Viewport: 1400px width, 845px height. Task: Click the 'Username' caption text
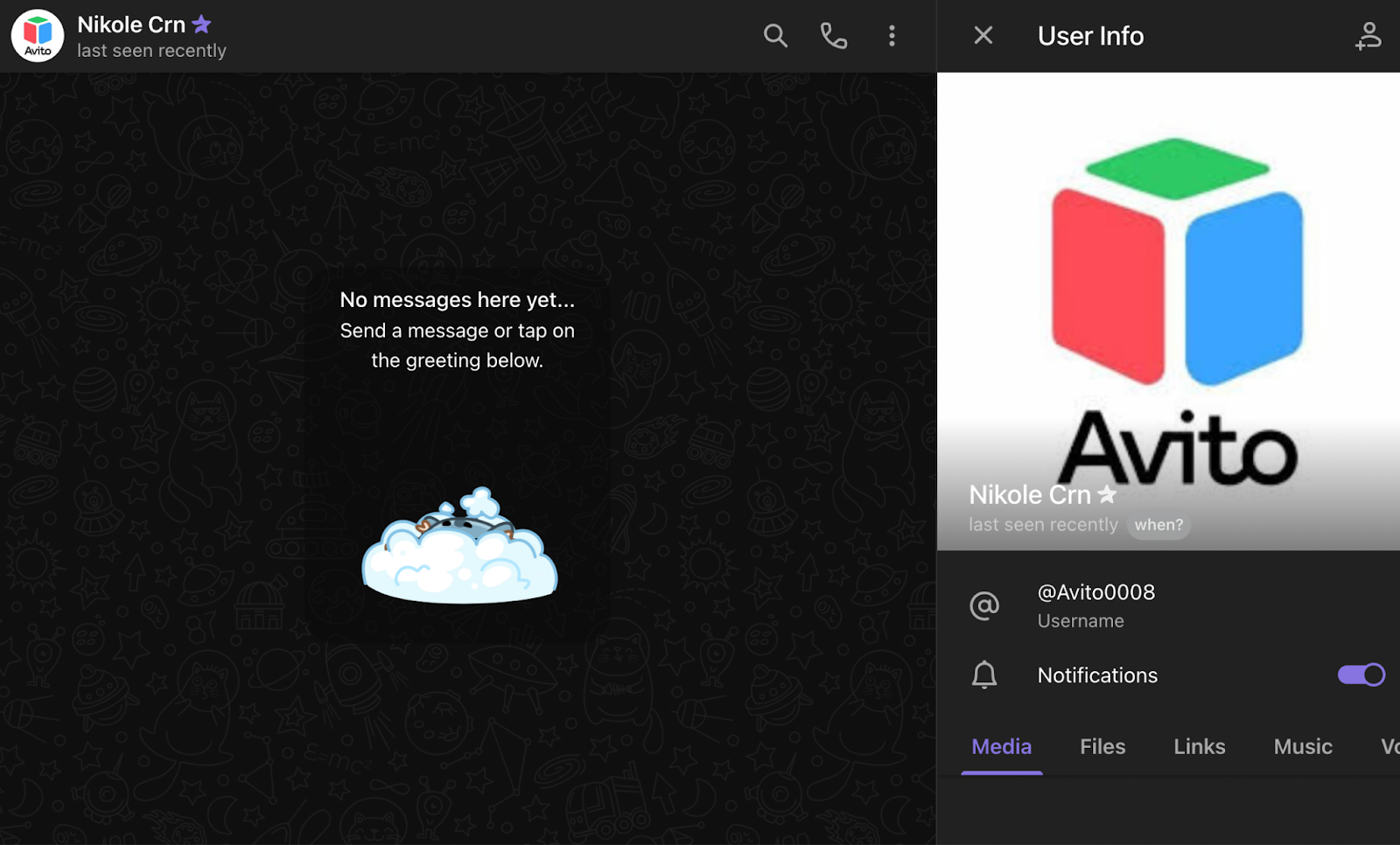1081,621
